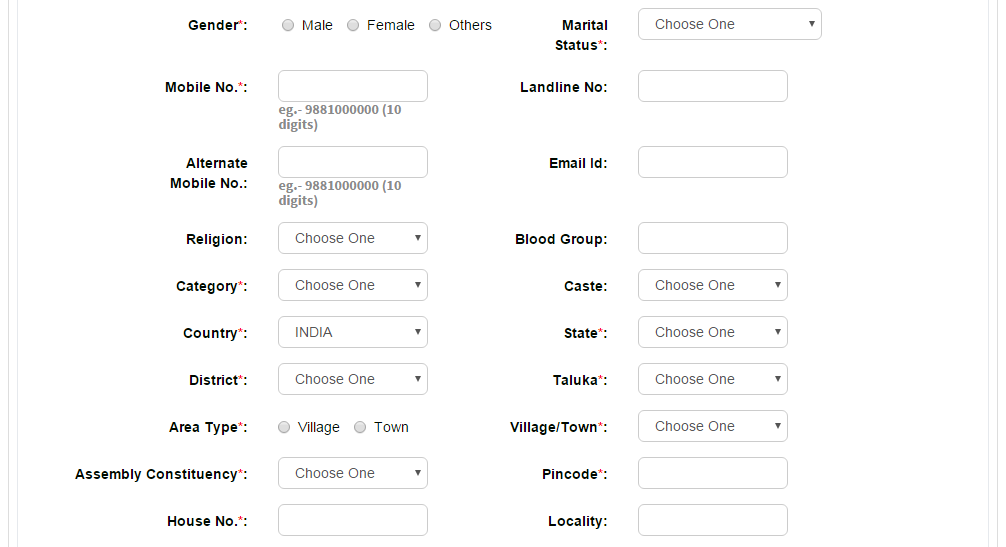Open the Category dropdown
Image resolution: width=1006 pixels, height=547 pixels.
[x=353, y=285]
